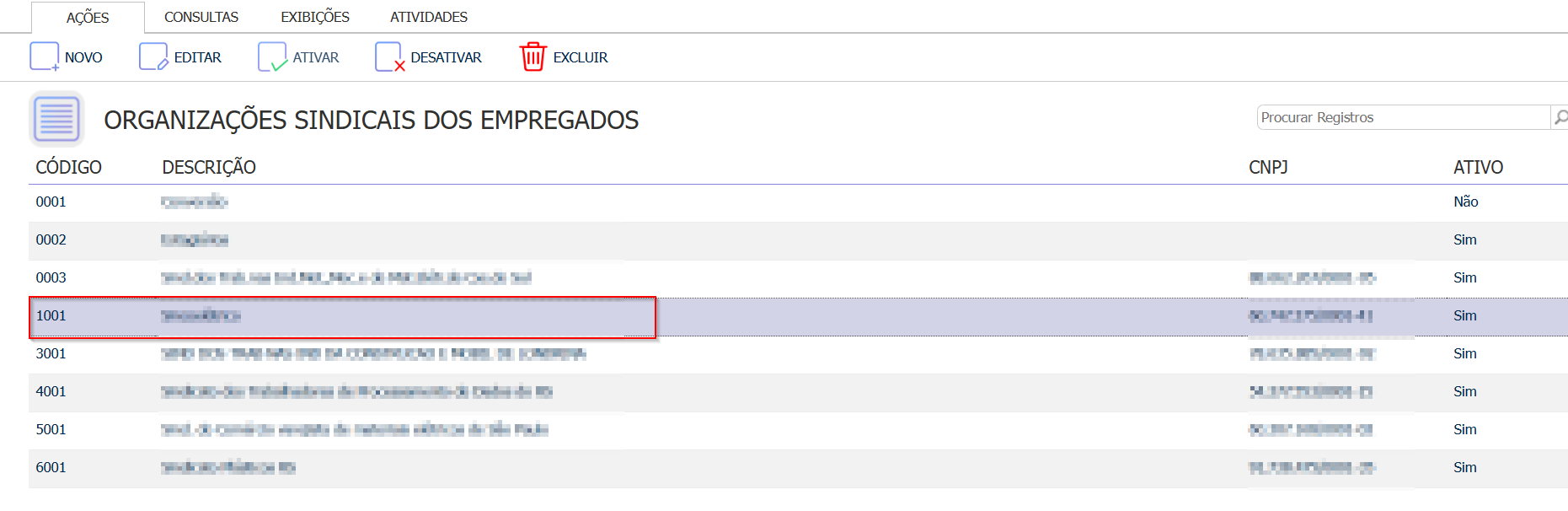Focus the Procurar Registros search field
The width and height of the screenshot is (1568, 511).
(x=1402, y=117)
